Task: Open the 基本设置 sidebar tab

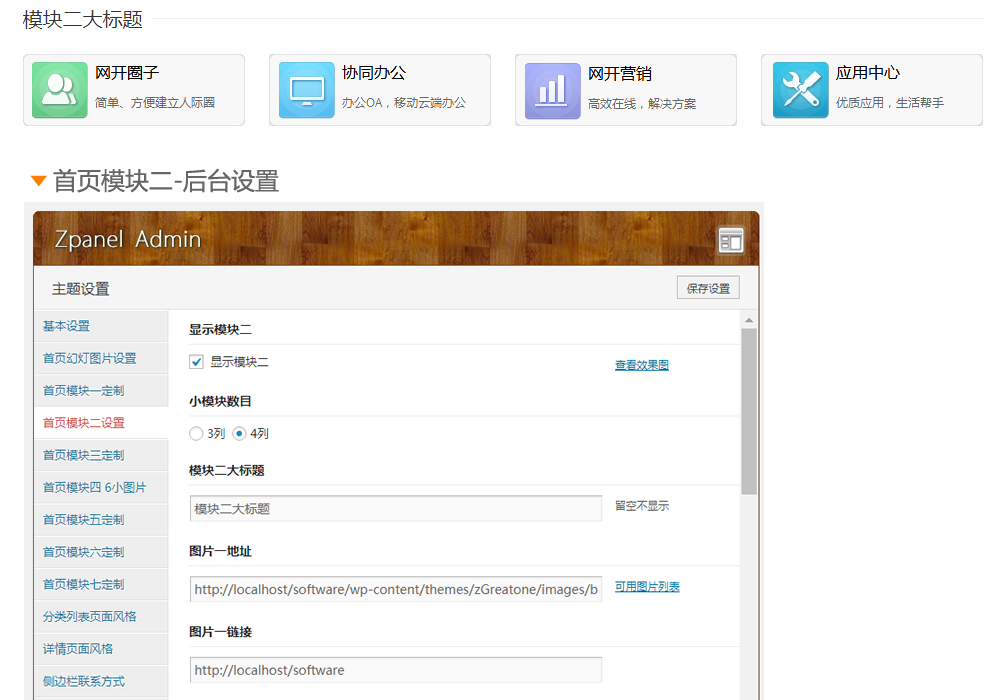Action: pos(102,326)
